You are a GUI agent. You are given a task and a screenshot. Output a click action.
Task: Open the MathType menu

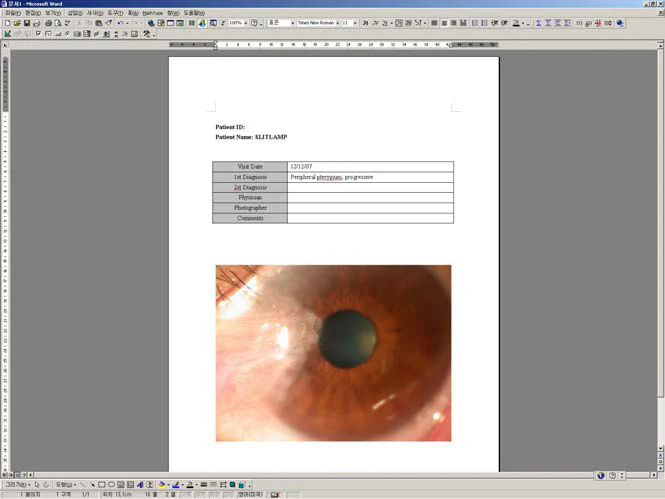(154, 12)
